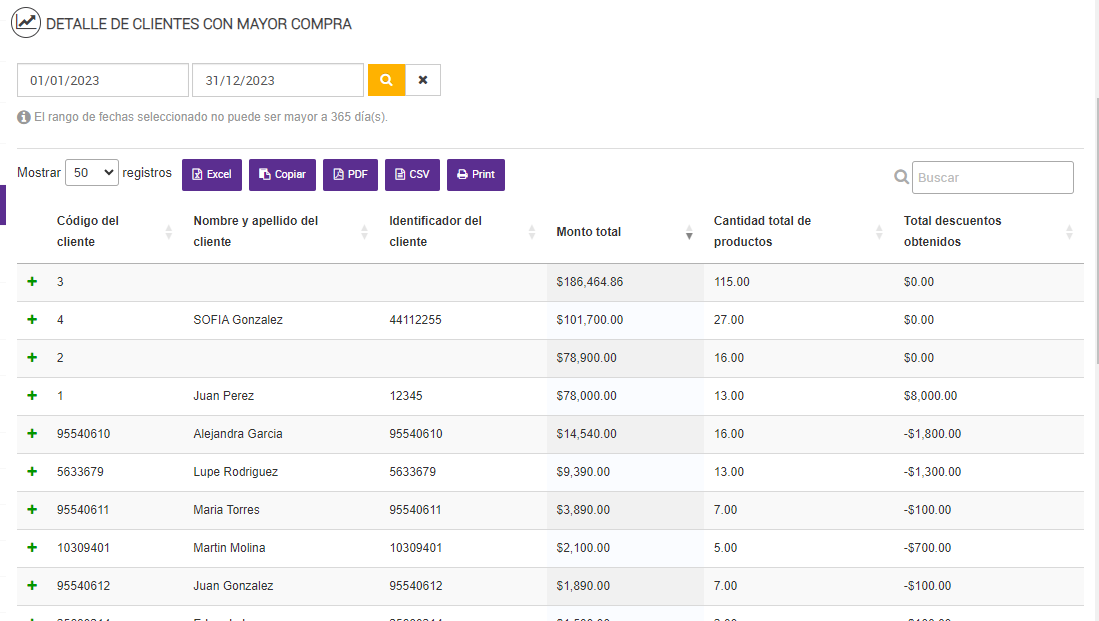Export table as PDF

tap(350, 175)
